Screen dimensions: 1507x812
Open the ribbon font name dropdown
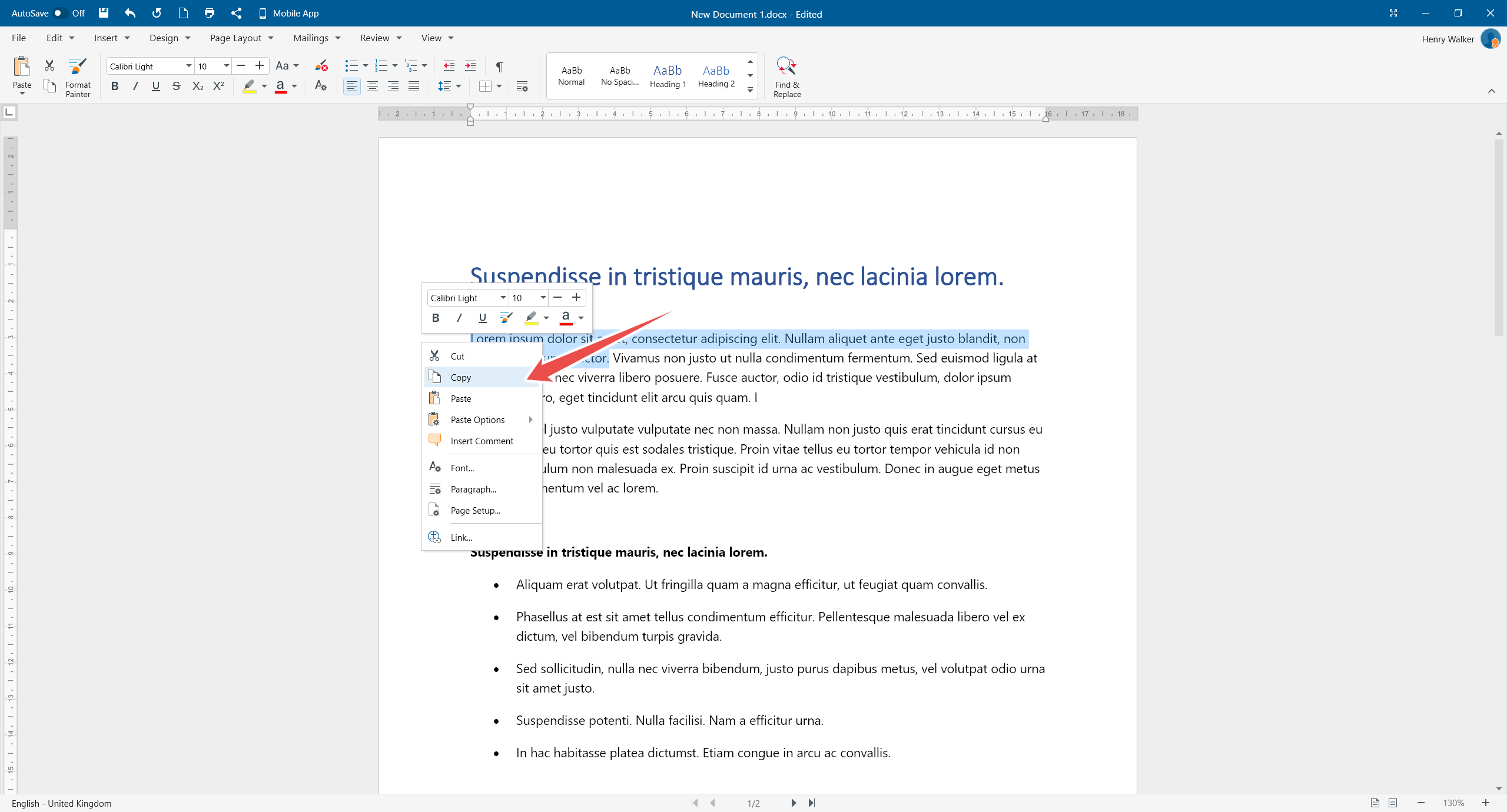click(188, 66)
